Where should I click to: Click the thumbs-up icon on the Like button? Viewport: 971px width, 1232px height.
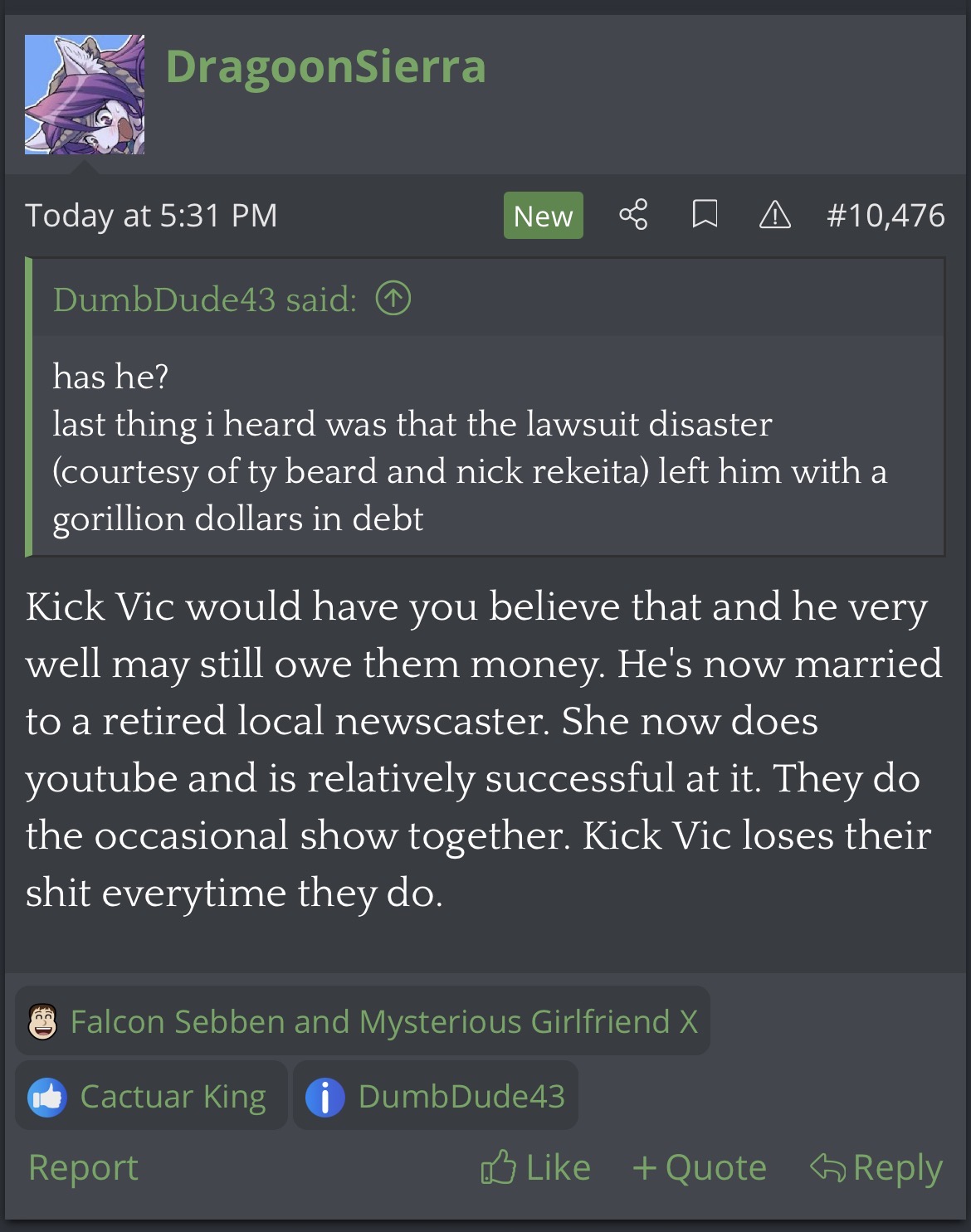pos(498,1167)
